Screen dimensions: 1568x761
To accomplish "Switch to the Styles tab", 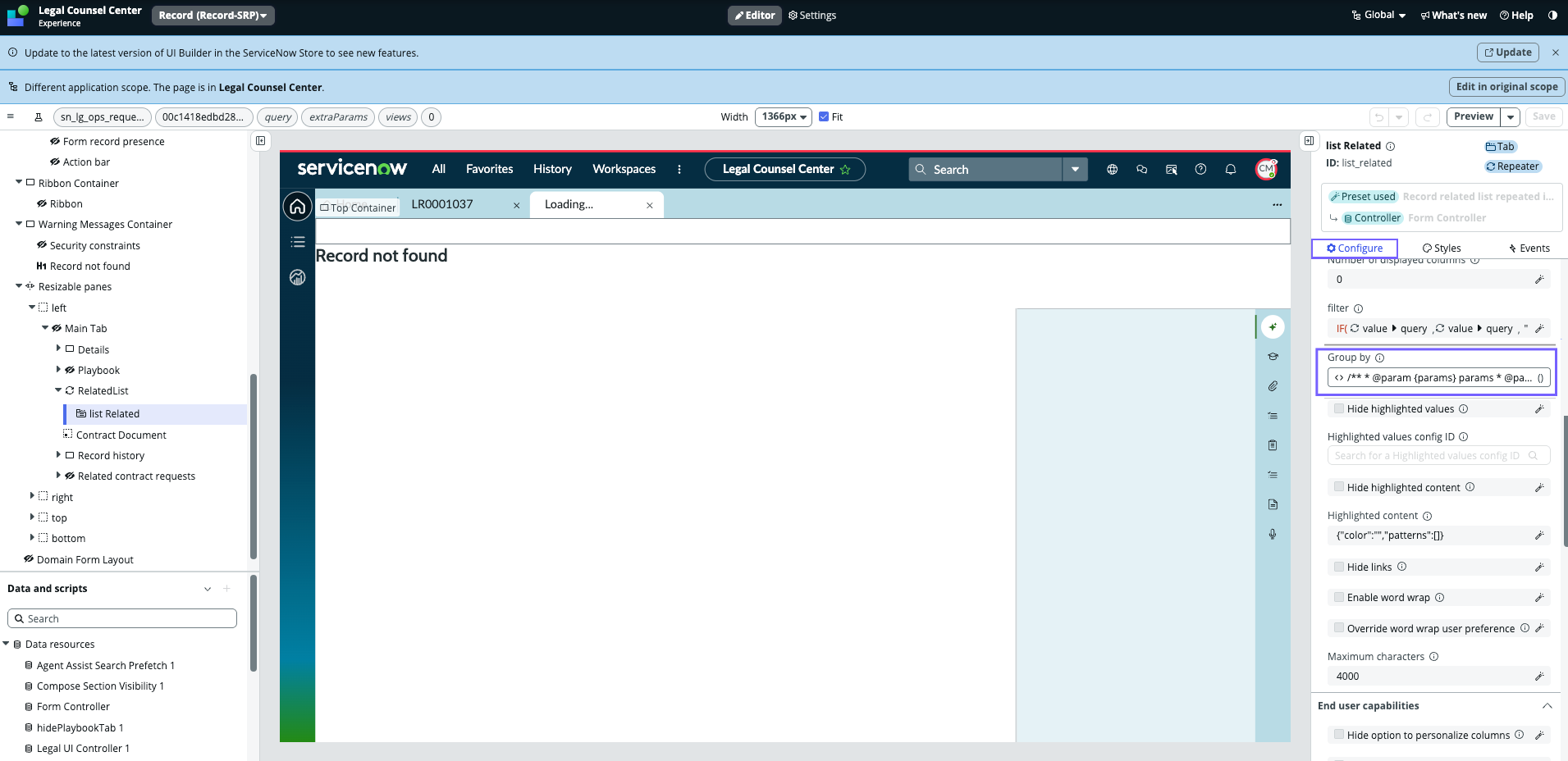I will pos(1442,248).
